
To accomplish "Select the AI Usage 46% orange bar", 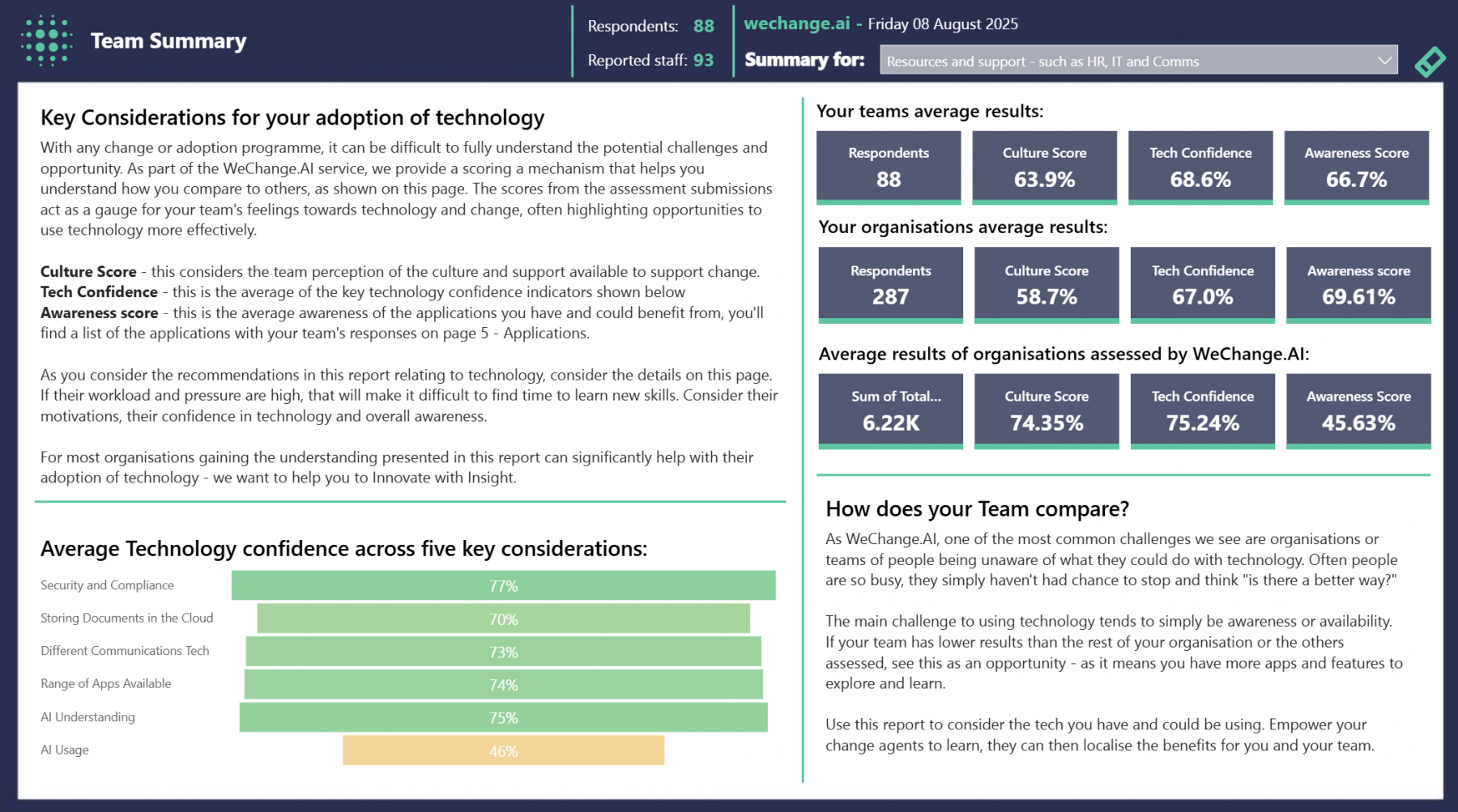I will click(503, 750).
